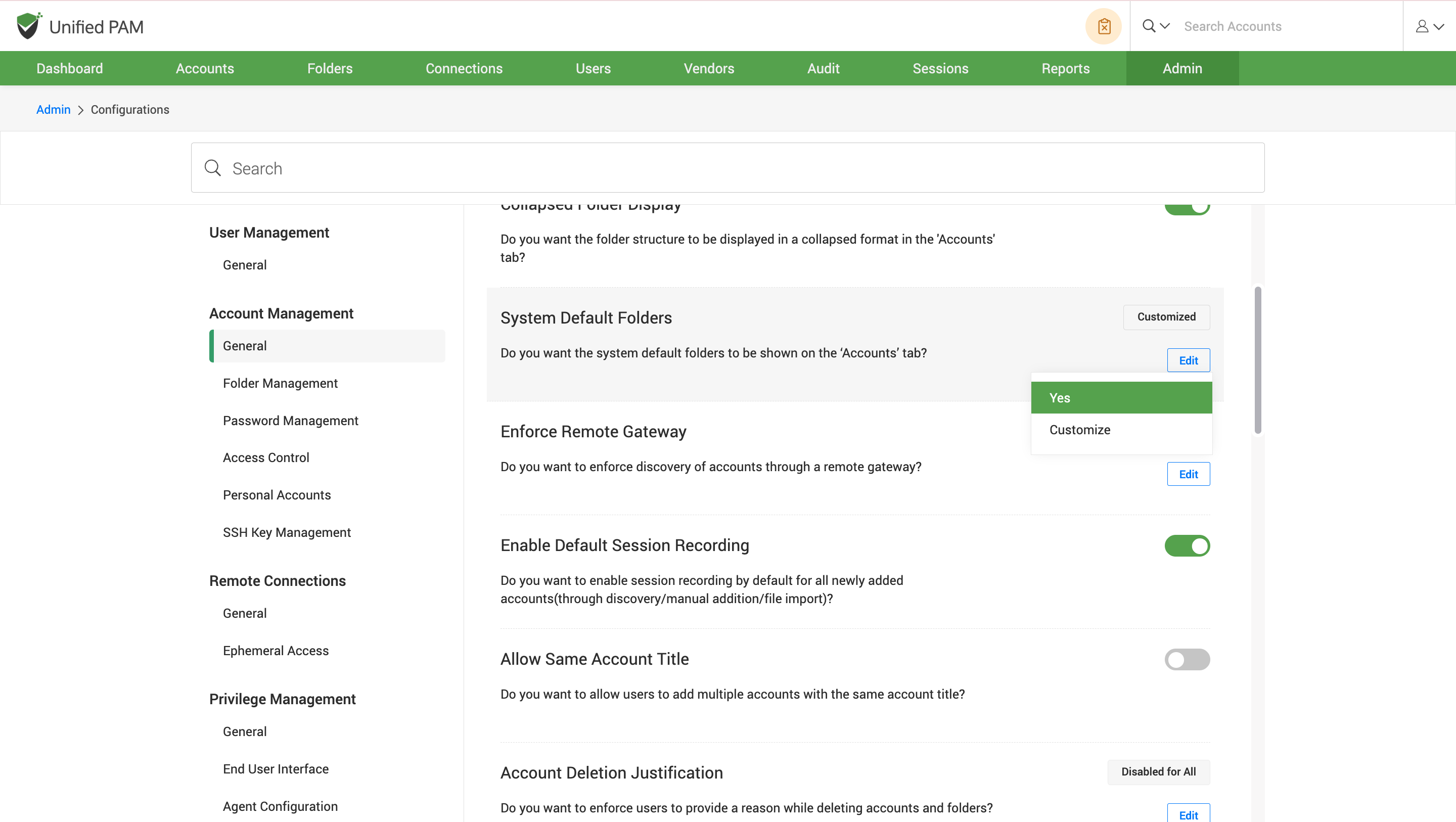
Task: Open the user profile icon menu
Action: 1422,26
